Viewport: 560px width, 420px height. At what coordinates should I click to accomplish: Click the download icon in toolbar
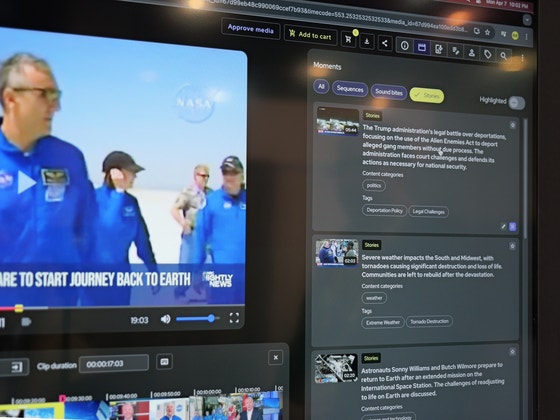click(x=367, y=41)
